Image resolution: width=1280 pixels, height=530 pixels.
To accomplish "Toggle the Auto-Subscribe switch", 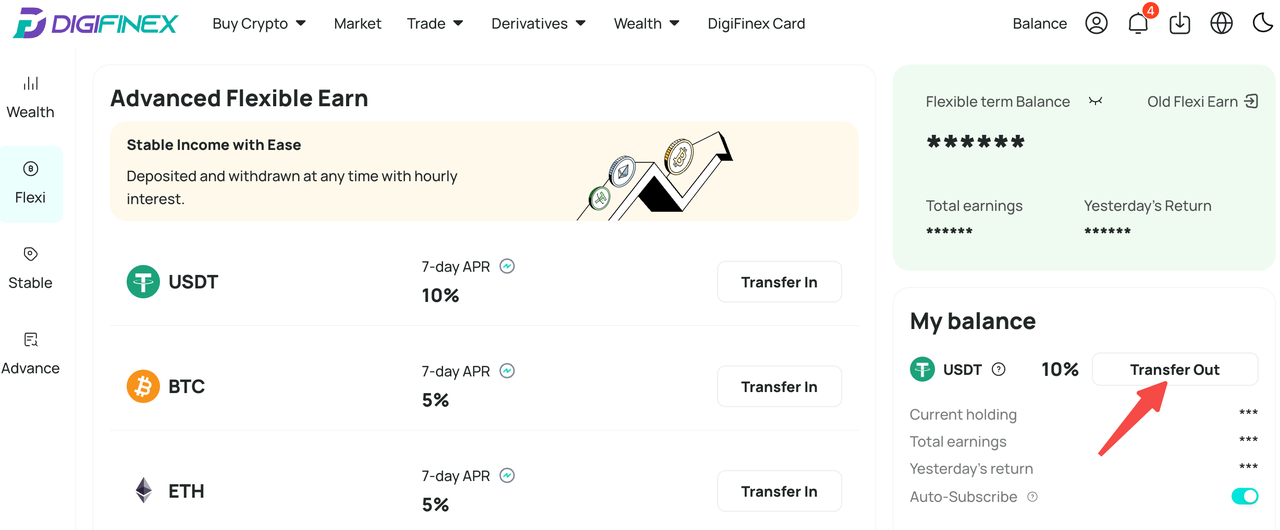I will 1245,496.
